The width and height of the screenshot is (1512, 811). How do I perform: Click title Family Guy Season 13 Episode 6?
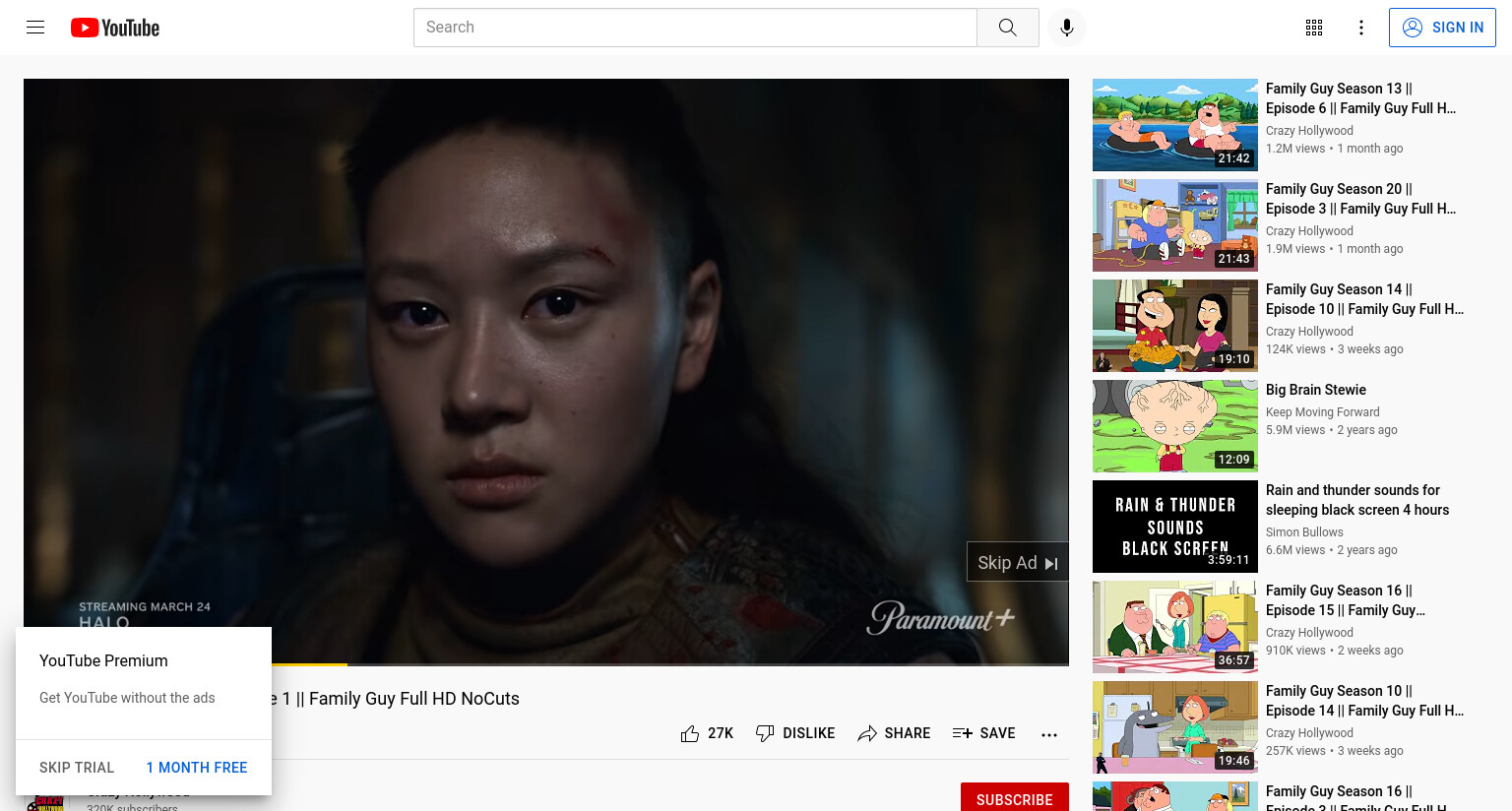pos(1360,98)
